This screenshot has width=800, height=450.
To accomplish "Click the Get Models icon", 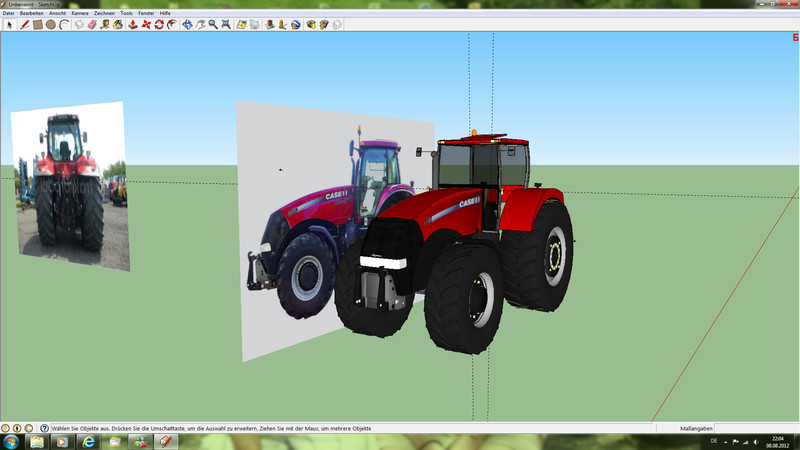I will click(x=311, y=24).
